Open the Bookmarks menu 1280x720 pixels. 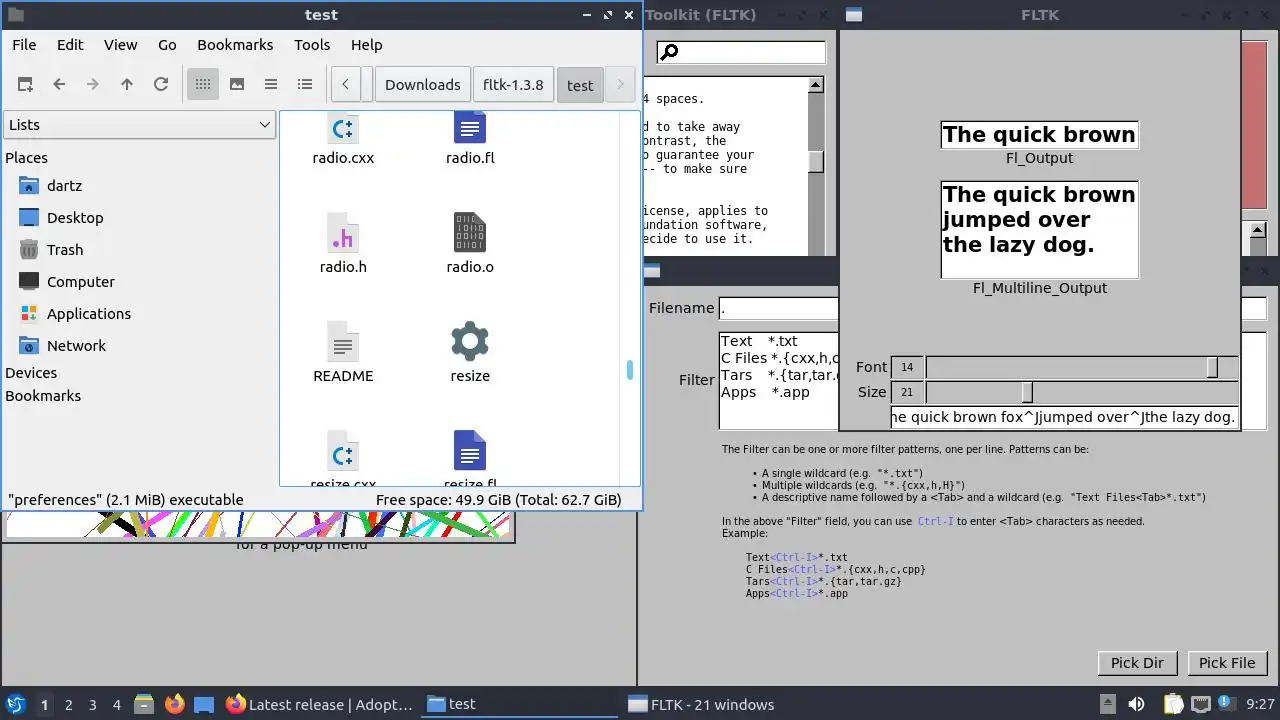pyautogui.click(x=235, y=45)
